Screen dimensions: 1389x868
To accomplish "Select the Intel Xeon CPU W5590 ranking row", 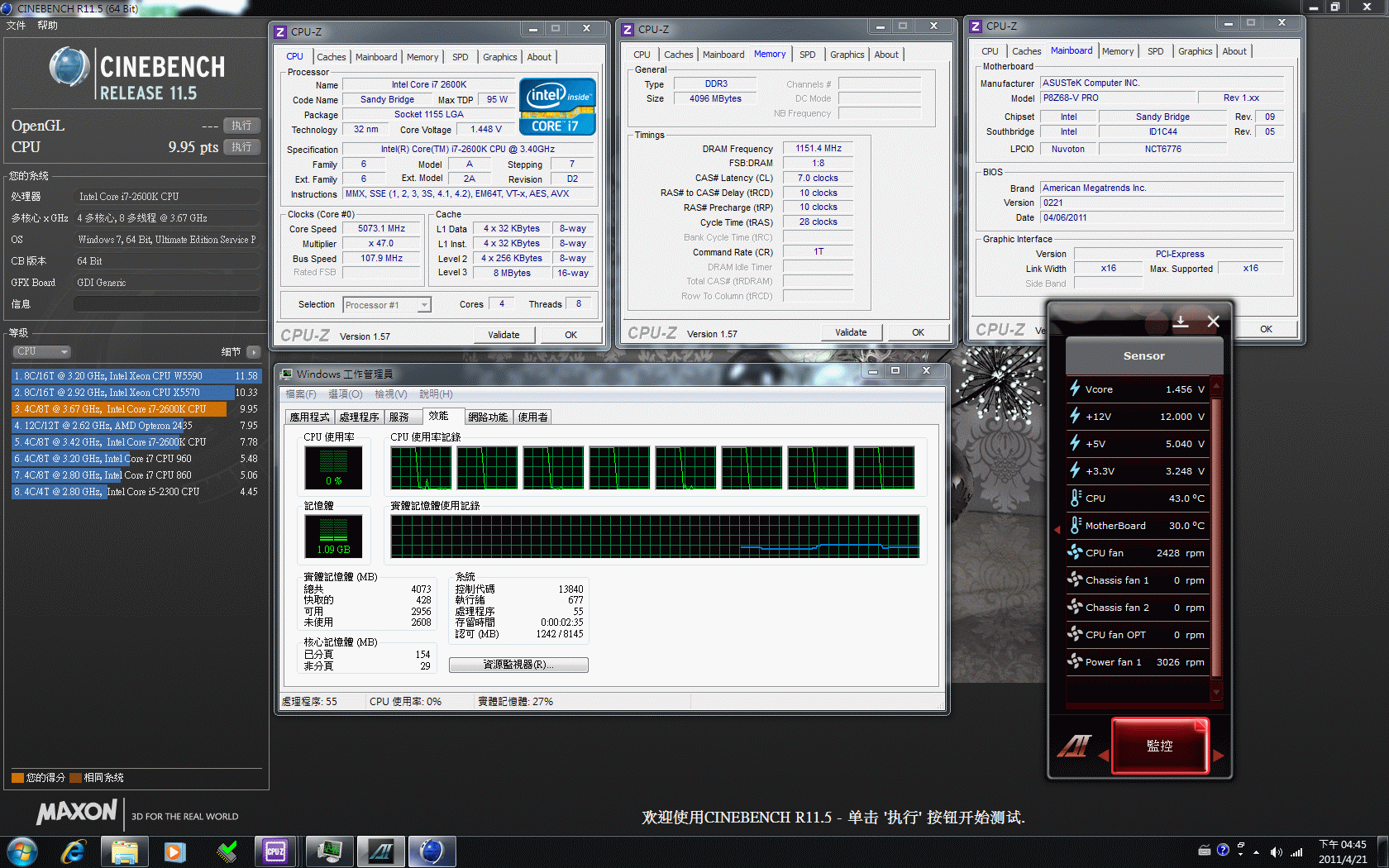I will (x=136, y=376).
